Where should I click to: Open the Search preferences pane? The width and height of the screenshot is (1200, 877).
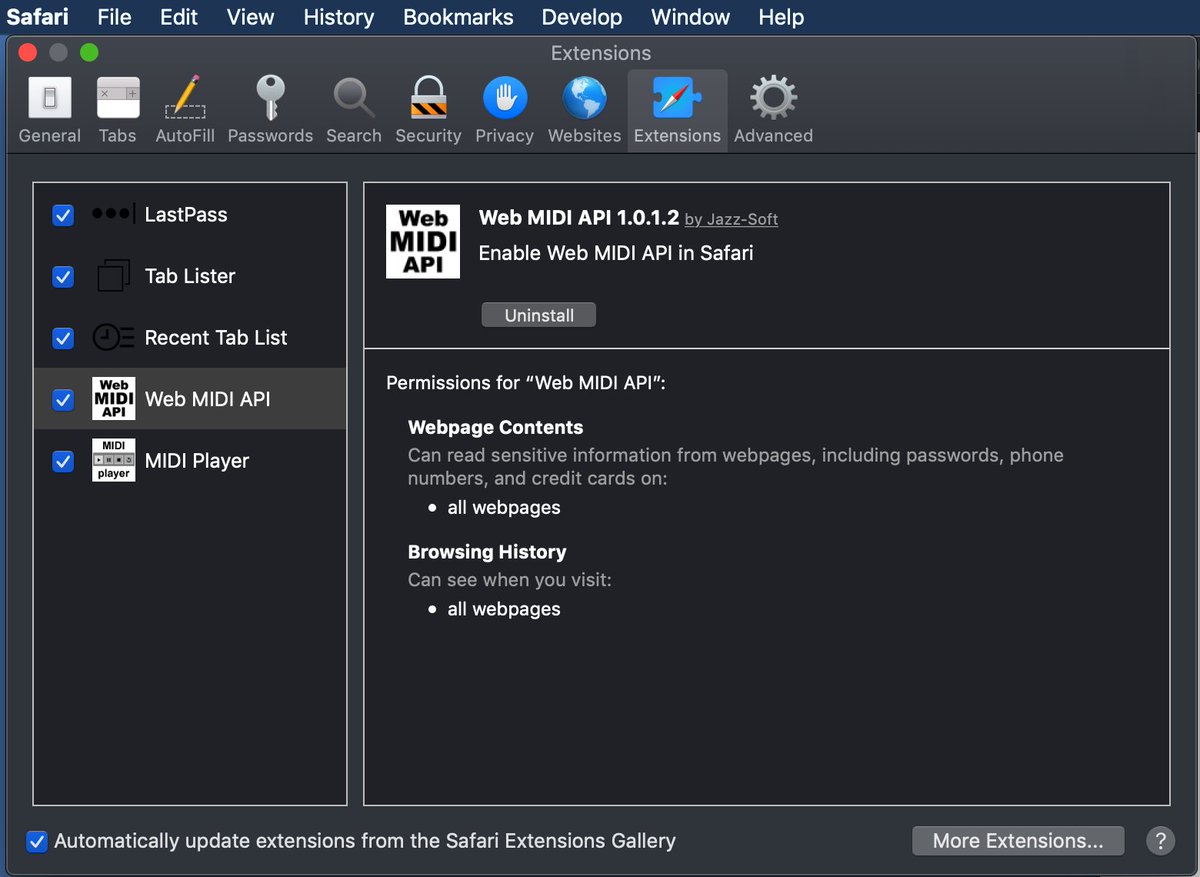pyautogui.click(x=354, y=110)
